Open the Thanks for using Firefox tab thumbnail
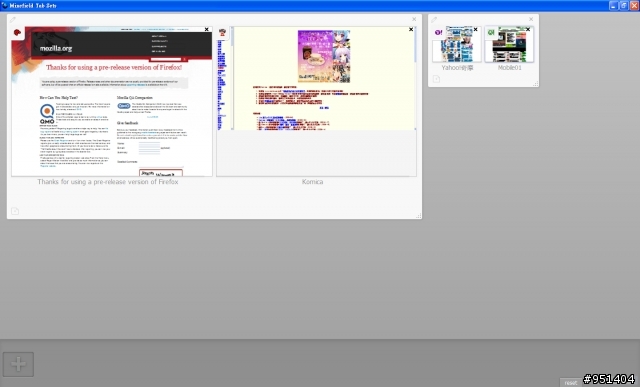640x387 pixels. coord(112,102)
